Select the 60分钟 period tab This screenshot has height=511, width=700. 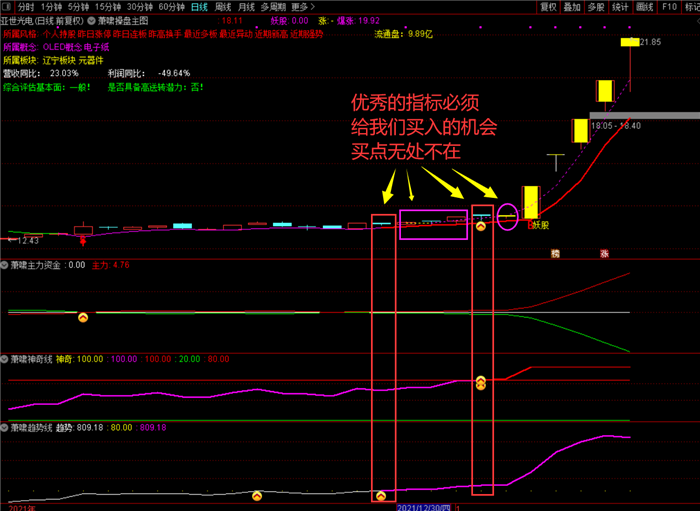click(171, 7)
